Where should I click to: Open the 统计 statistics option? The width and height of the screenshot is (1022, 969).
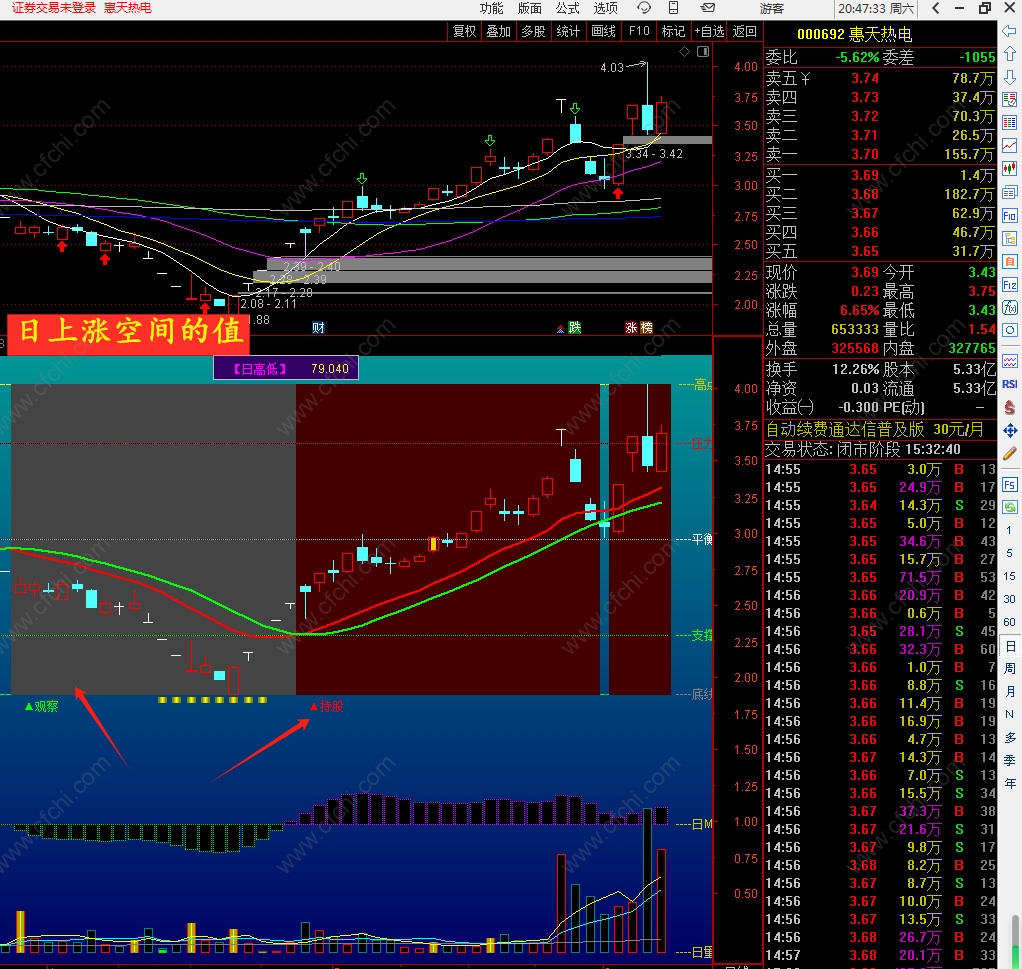tap(568, 31)
